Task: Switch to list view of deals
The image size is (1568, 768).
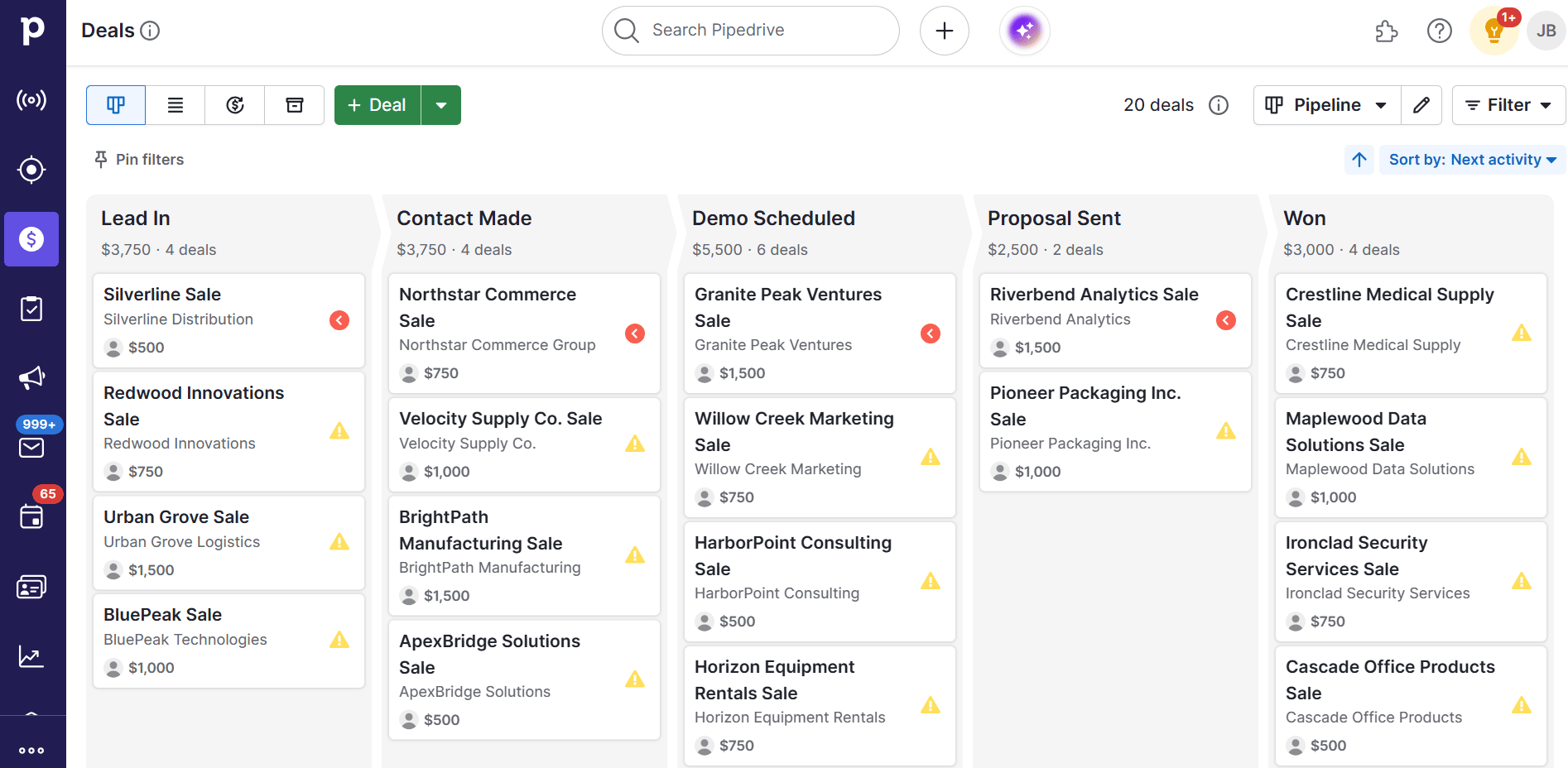Action: pyautogui.click(x=175, y=105)
